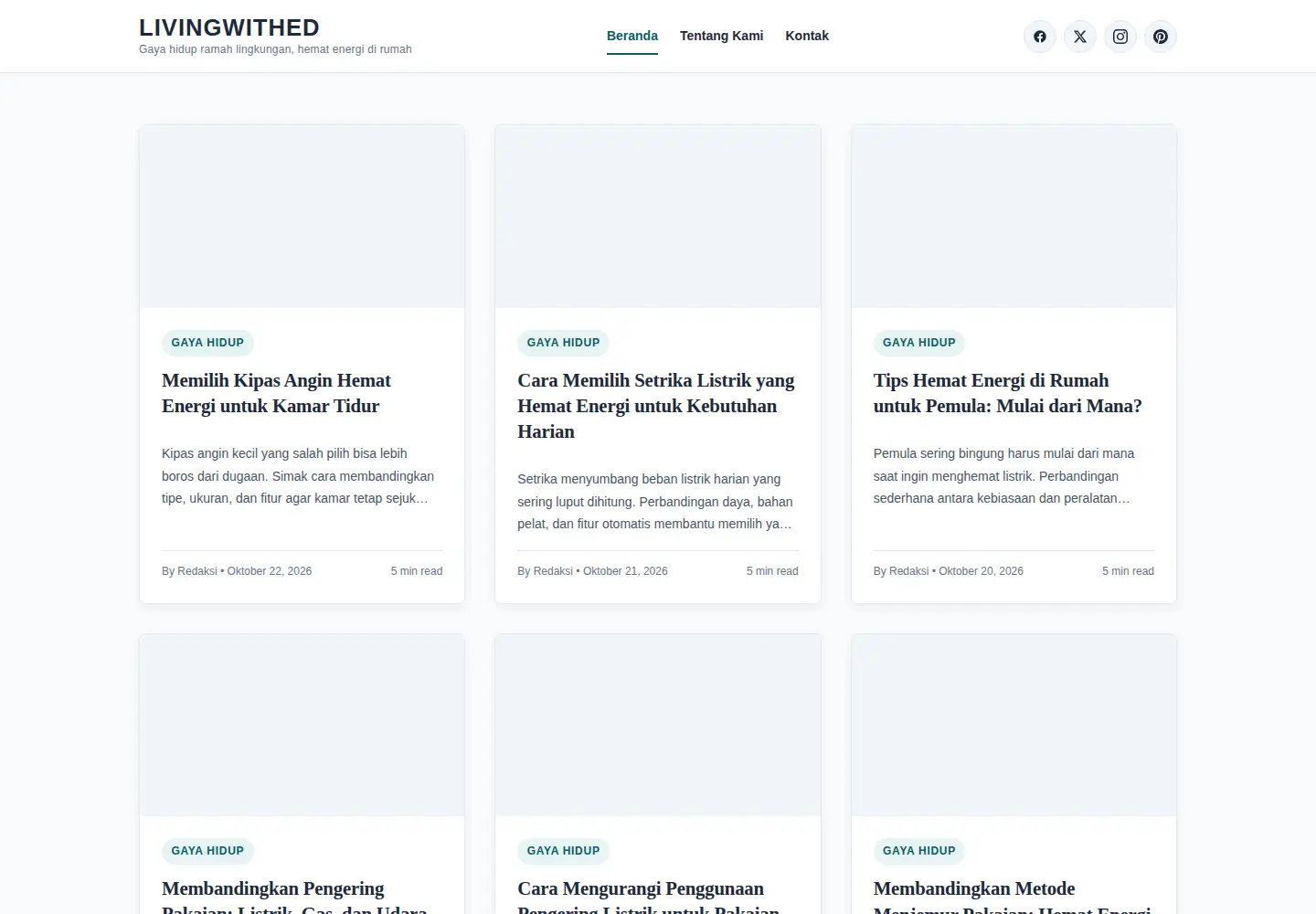This screenshot has height=914, width=1316.
Task: Go to the Beranda nav item
Action: (632, 36)
